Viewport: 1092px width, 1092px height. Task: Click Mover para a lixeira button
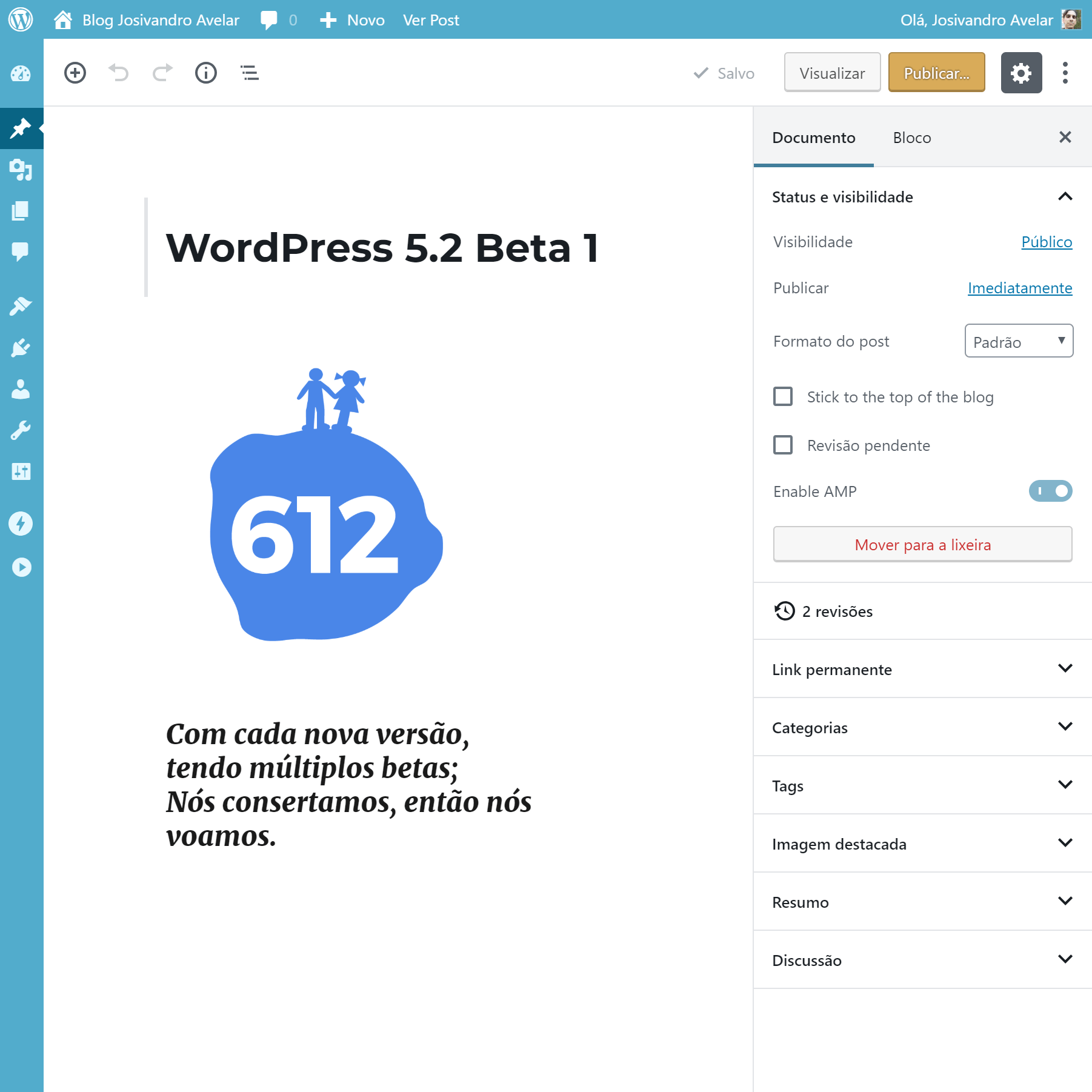[922, 544]
